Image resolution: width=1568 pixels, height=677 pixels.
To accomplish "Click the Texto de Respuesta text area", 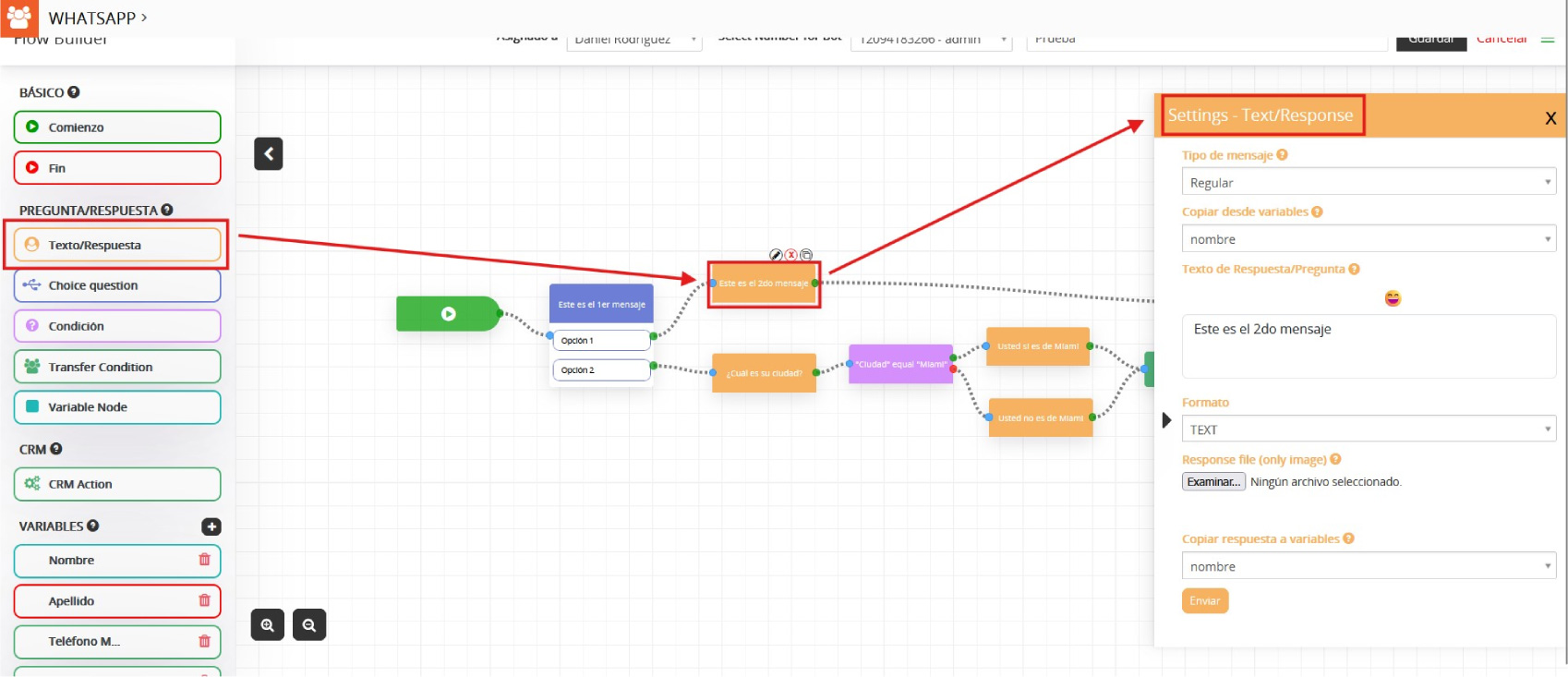I will click(x=1368, y=346).
